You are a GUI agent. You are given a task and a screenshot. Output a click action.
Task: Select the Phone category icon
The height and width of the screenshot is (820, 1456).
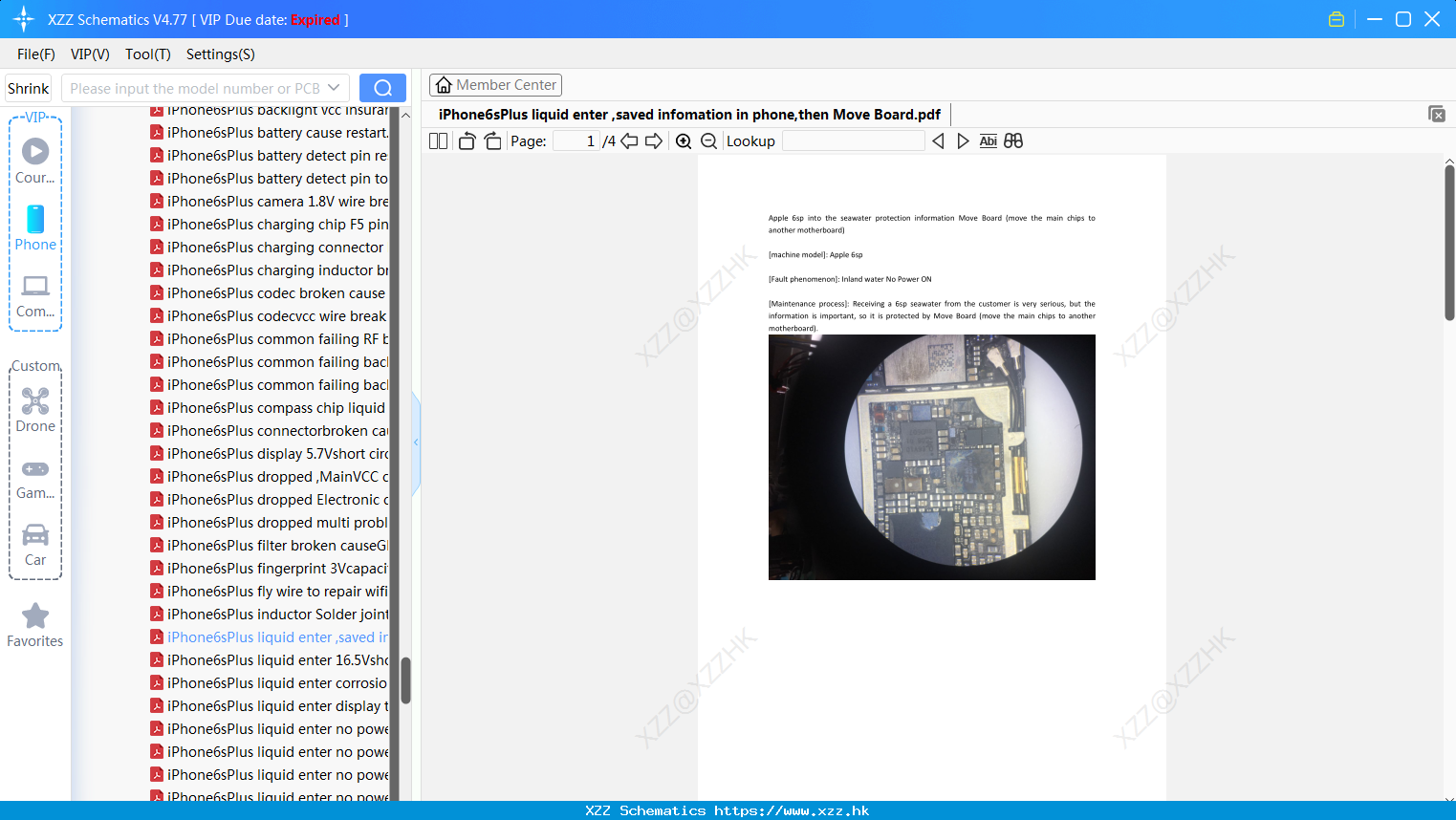pos(35,227)
